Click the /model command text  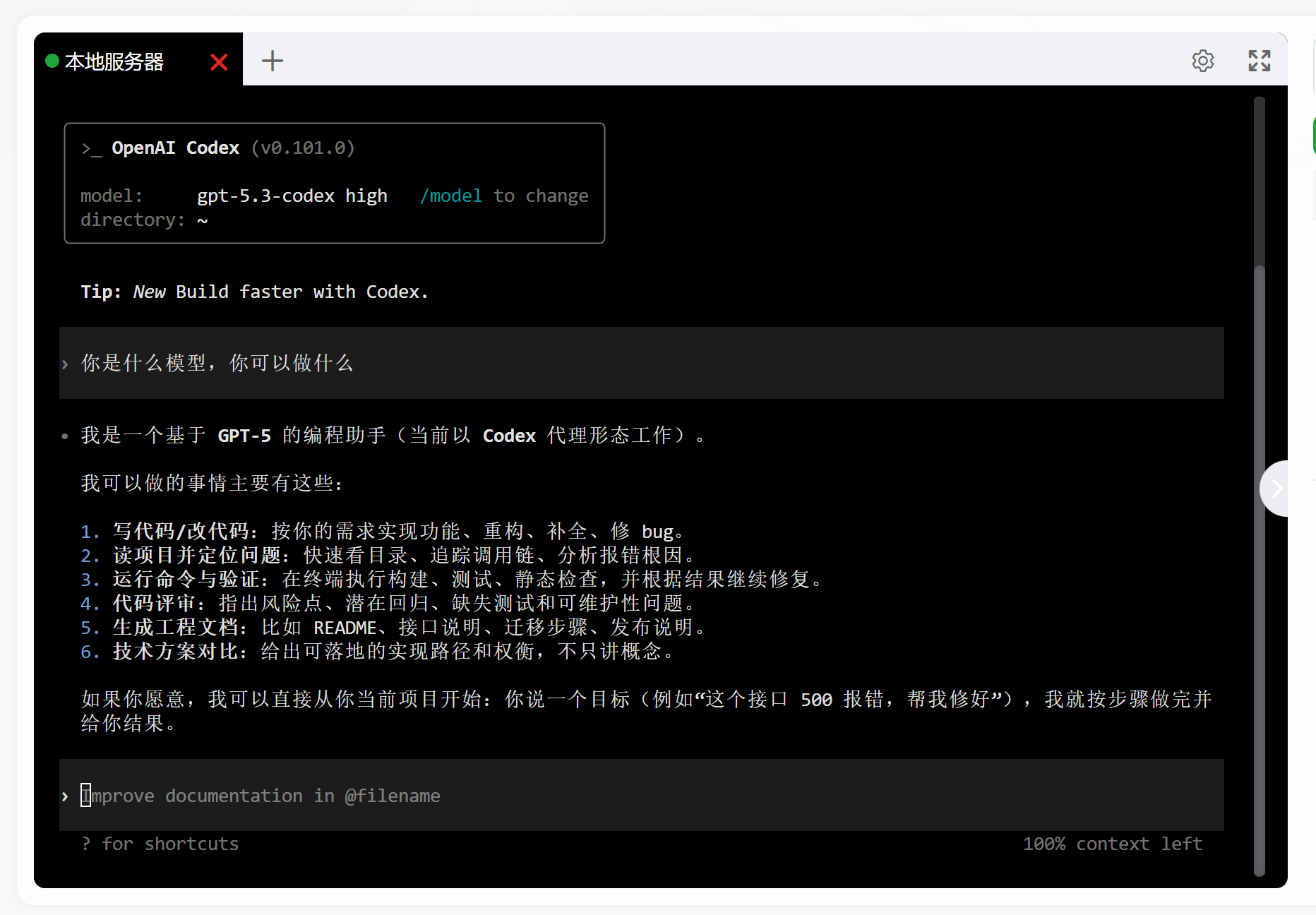[x=451, y=196]
